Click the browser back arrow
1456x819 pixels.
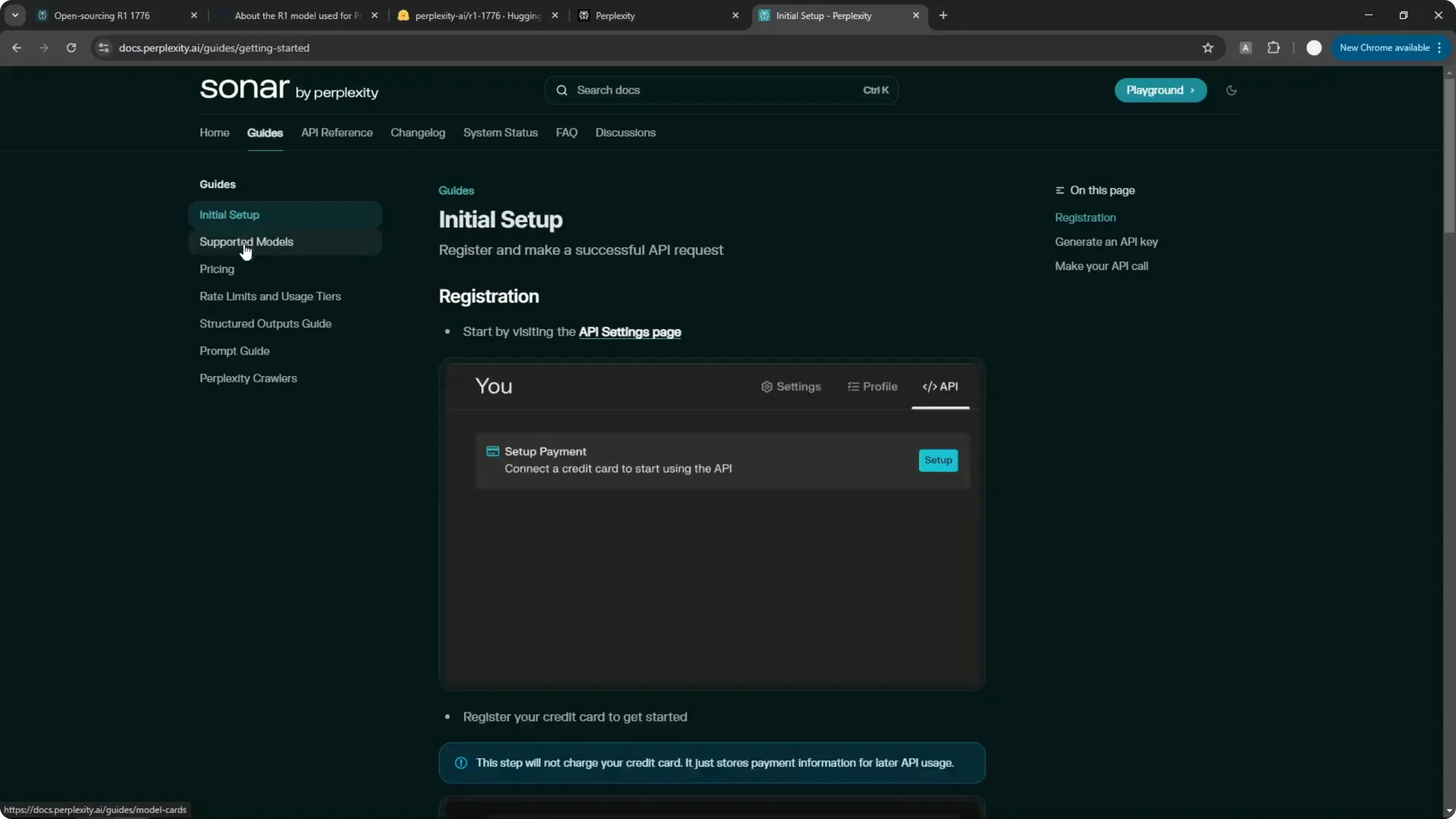click(16, 48)
